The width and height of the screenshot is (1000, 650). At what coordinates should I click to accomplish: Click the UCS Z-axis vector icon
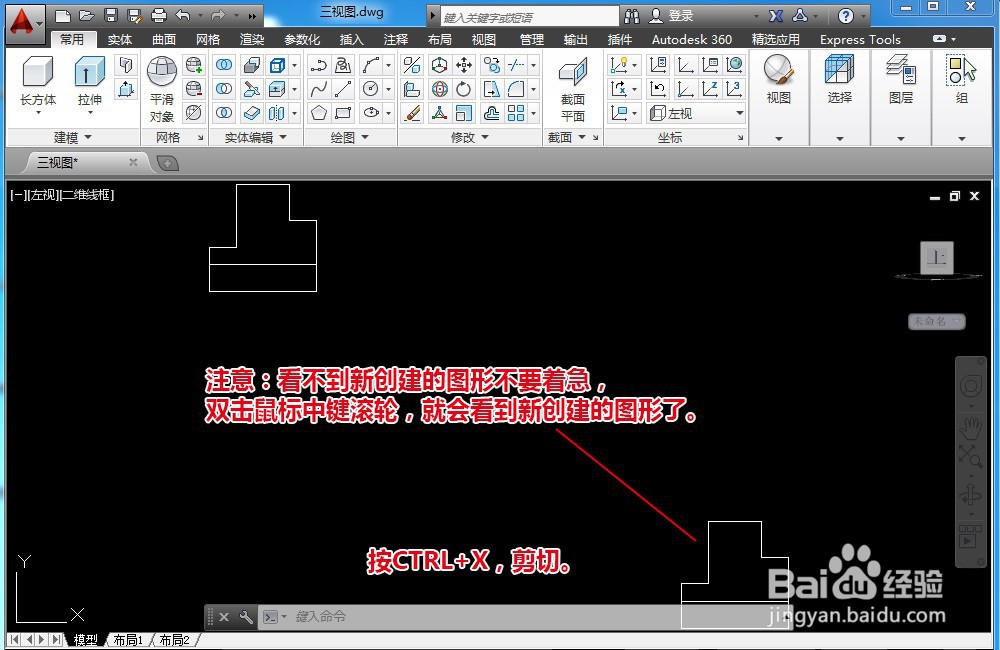coord(710,89)
